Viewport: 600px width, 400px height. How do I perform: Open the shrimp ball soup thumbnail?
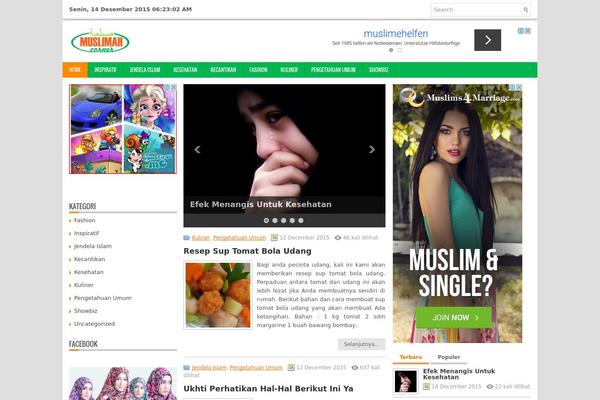tap(218, 295)
